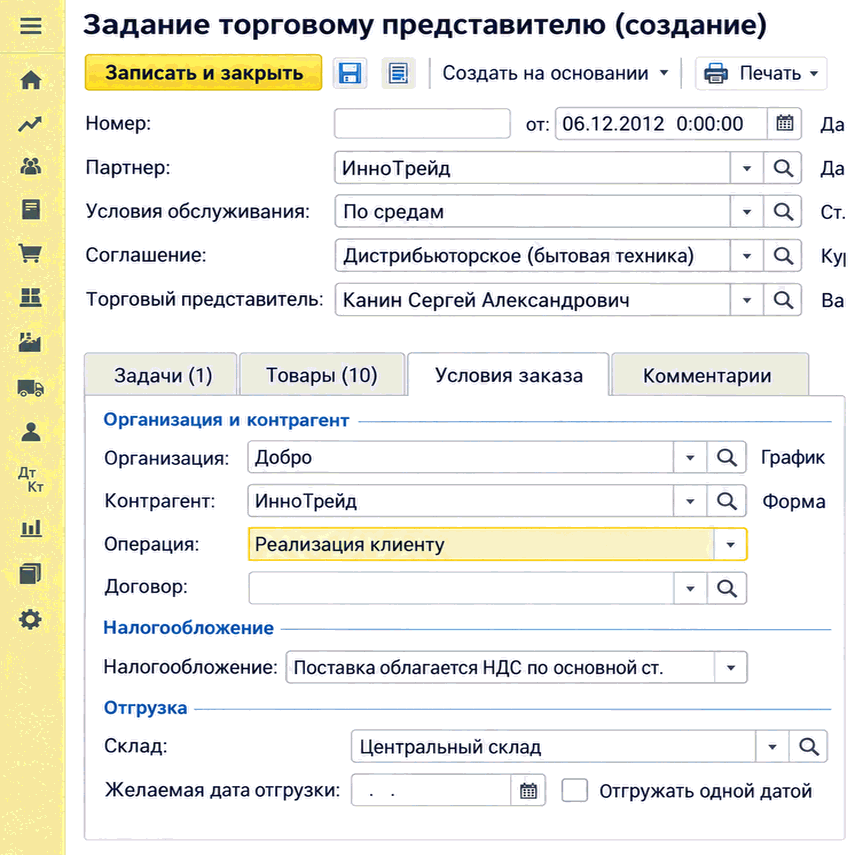The image size is (855, 855).
Task: Click the Соглашение field Дистрибьюторское
Action: [533, 256]
